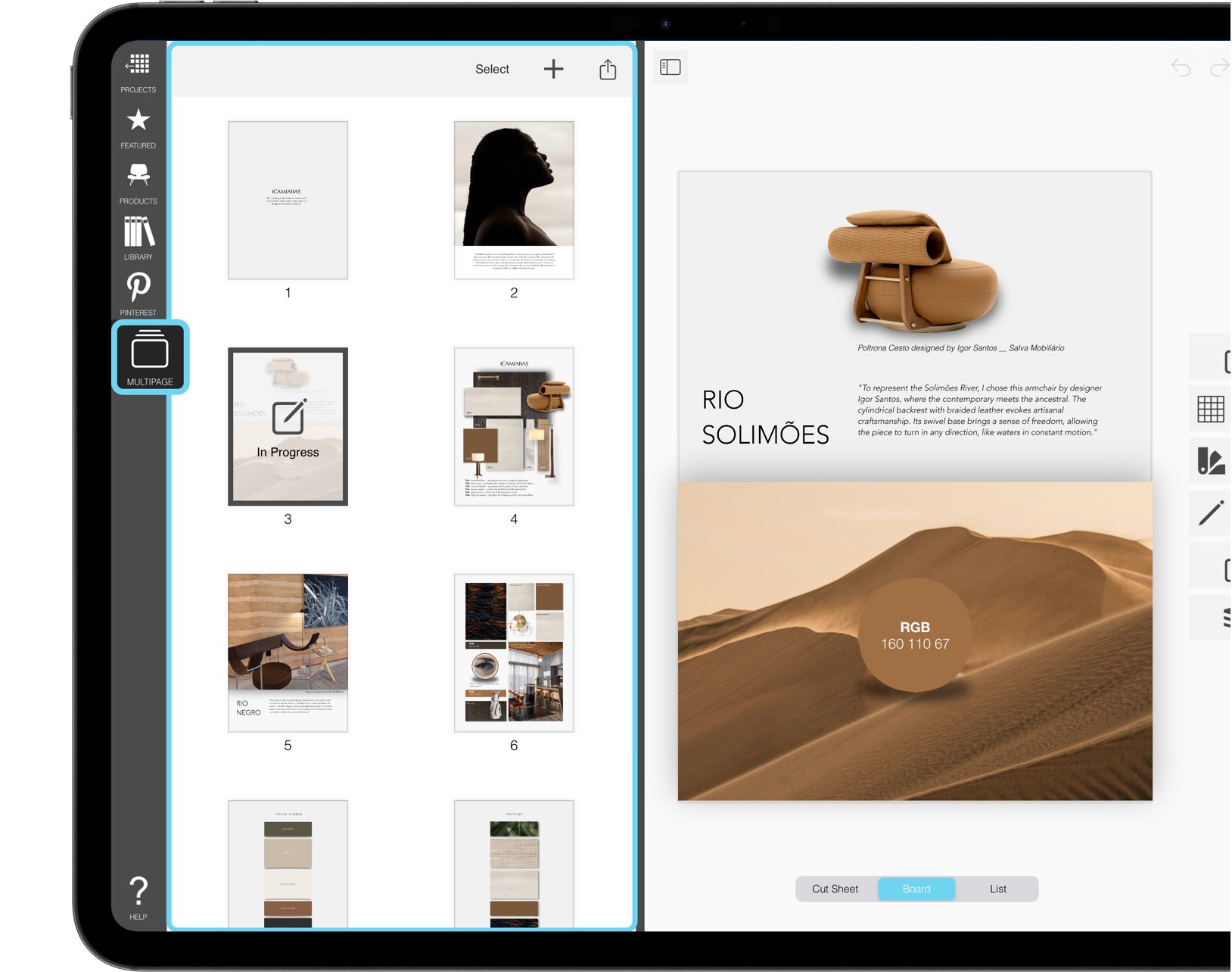
Task: Click the Redo arrow
Action: [1220, 67]
